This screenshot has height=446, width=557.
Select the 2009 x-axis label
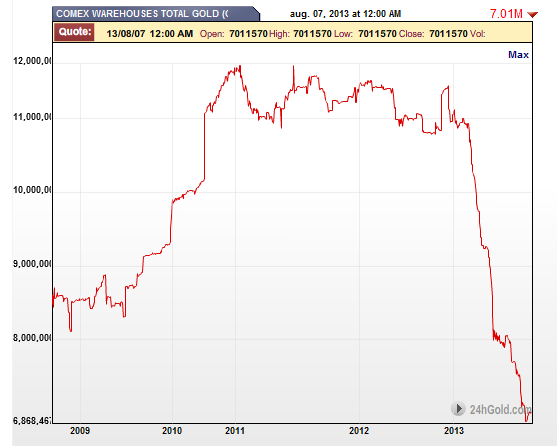(80, 431)
